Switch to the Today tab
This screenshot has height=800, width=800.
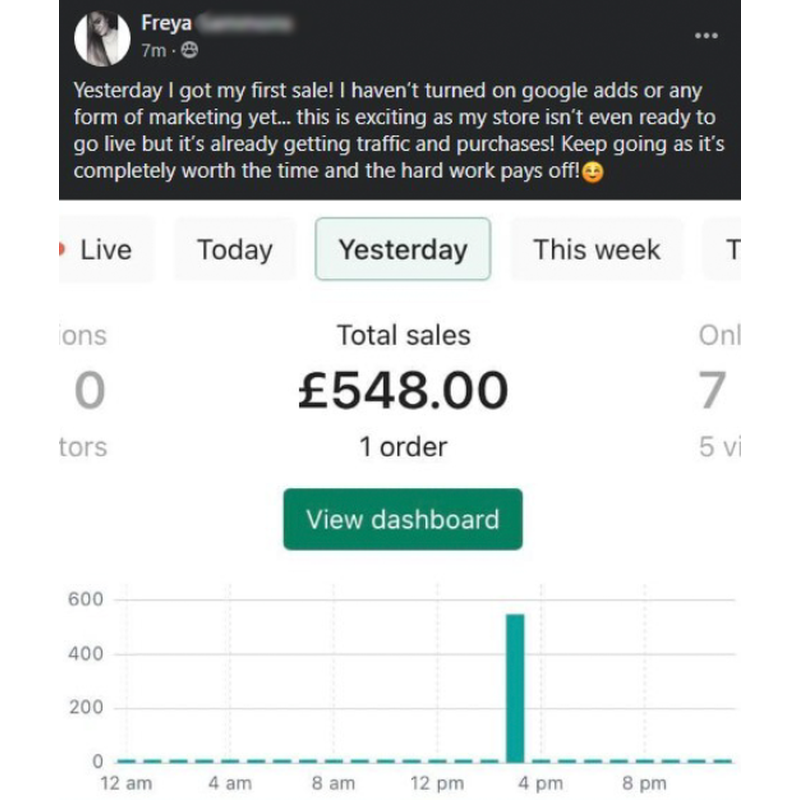234,249
